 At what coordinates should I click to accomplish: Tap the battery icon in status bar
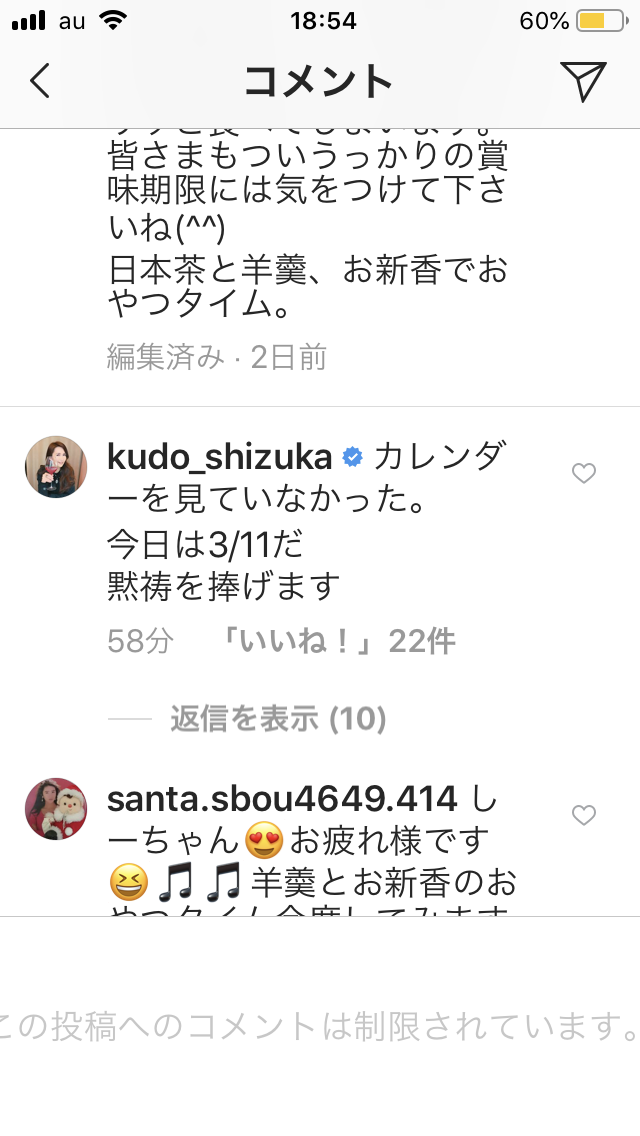tap(602, 21)
